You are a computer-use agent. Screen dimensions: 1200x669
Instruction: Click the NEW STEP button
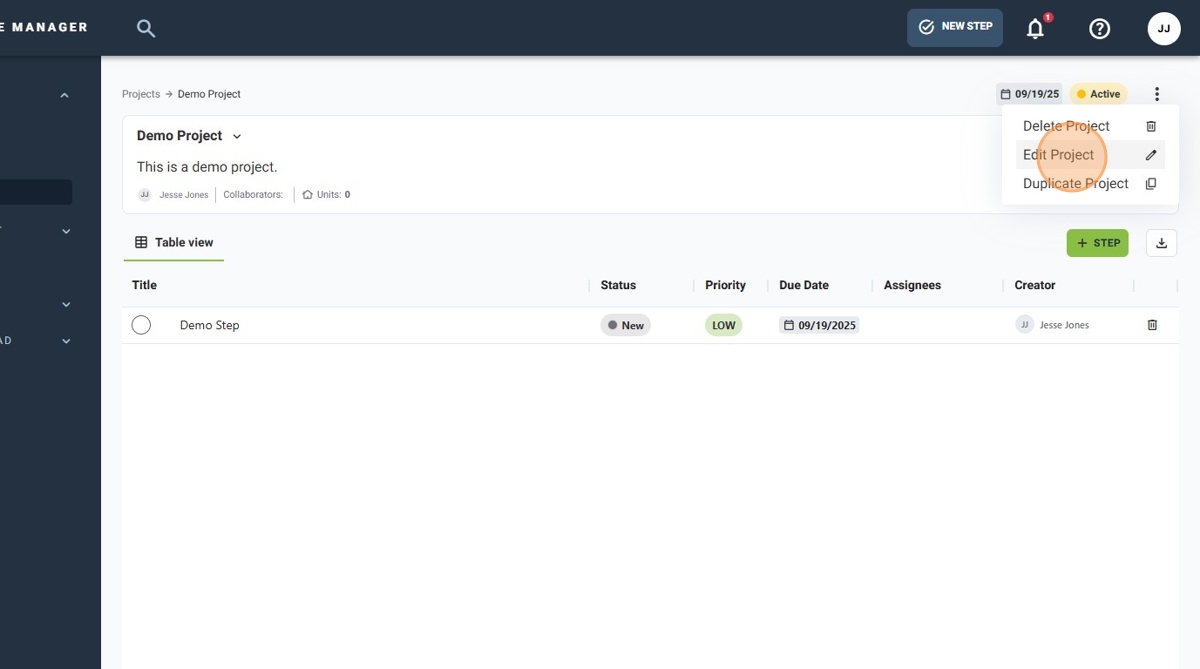[955, 27]
